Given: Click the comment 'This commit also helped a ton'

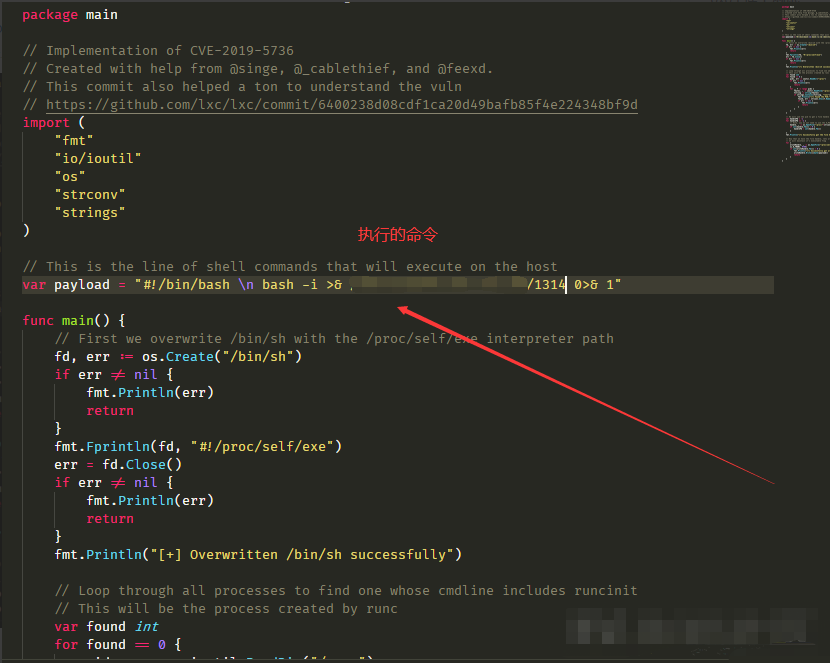Looking at the screenshot, I should (242, 87).
